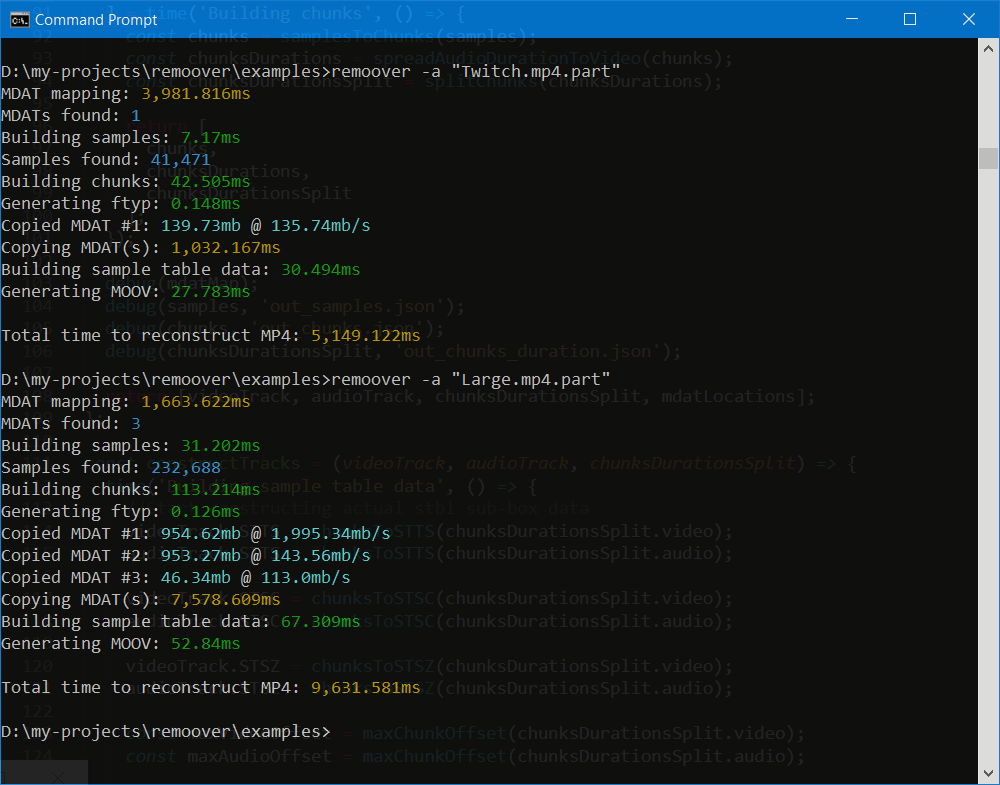This screenshot has width=1000, height=785.
Task: Click the Command Prompt title bar text
Action: [x=96, y=19]
